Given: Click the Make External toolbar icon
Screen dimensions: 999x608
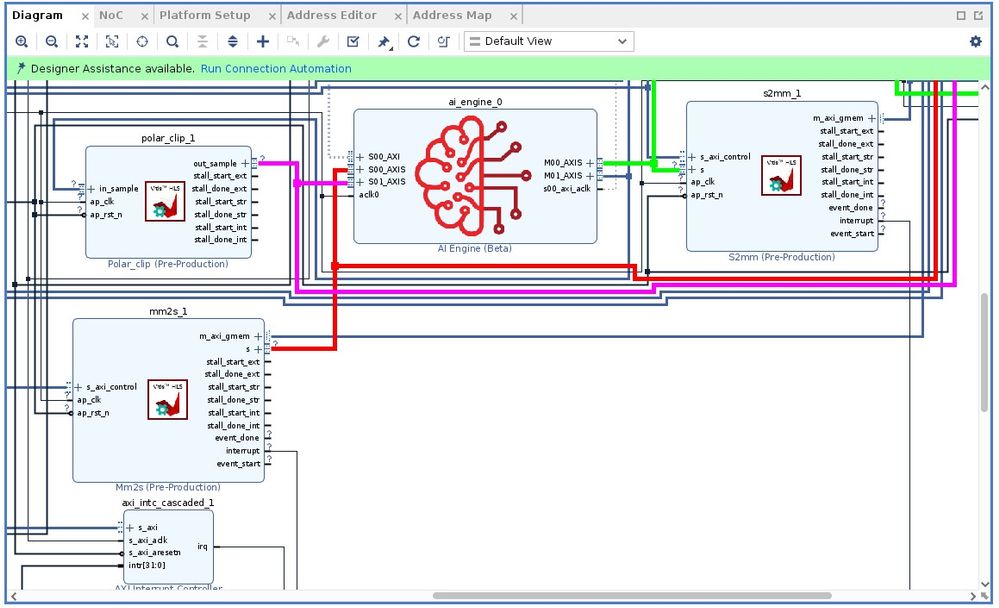Looking at the screenshot, I should 292,41.
